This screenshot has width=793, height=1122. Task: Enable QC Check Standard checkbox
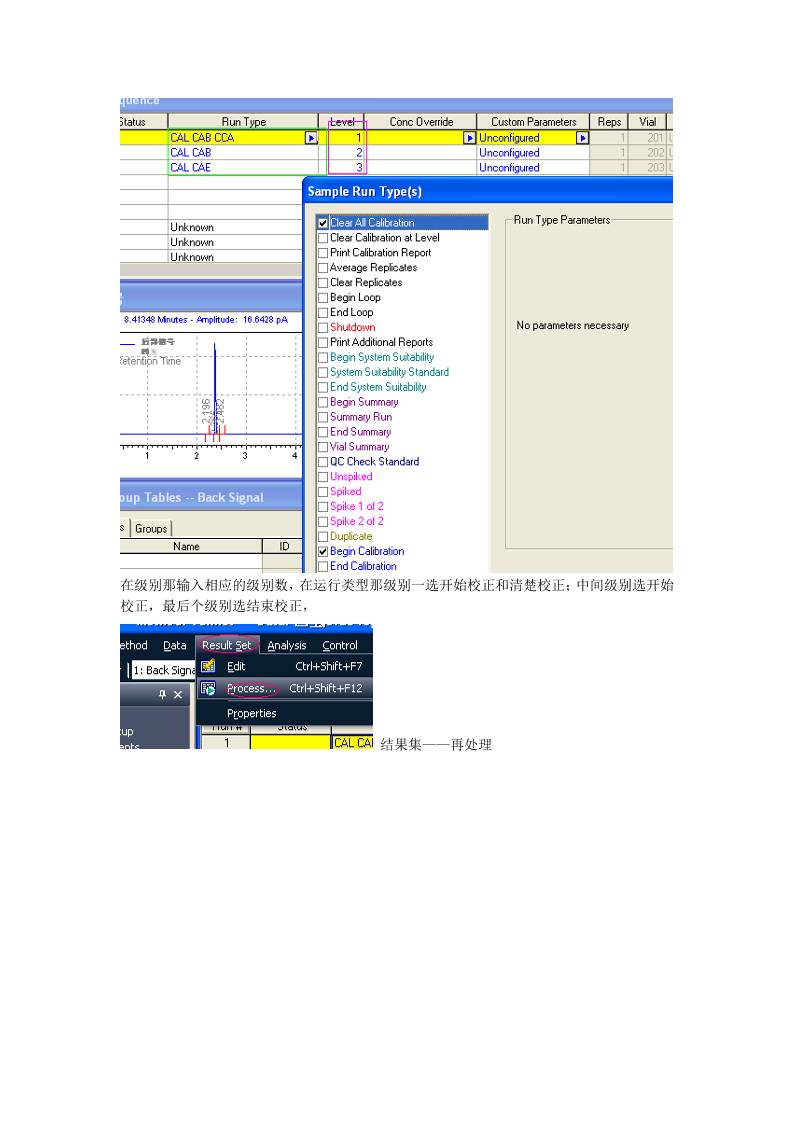[x=323, y=462]
